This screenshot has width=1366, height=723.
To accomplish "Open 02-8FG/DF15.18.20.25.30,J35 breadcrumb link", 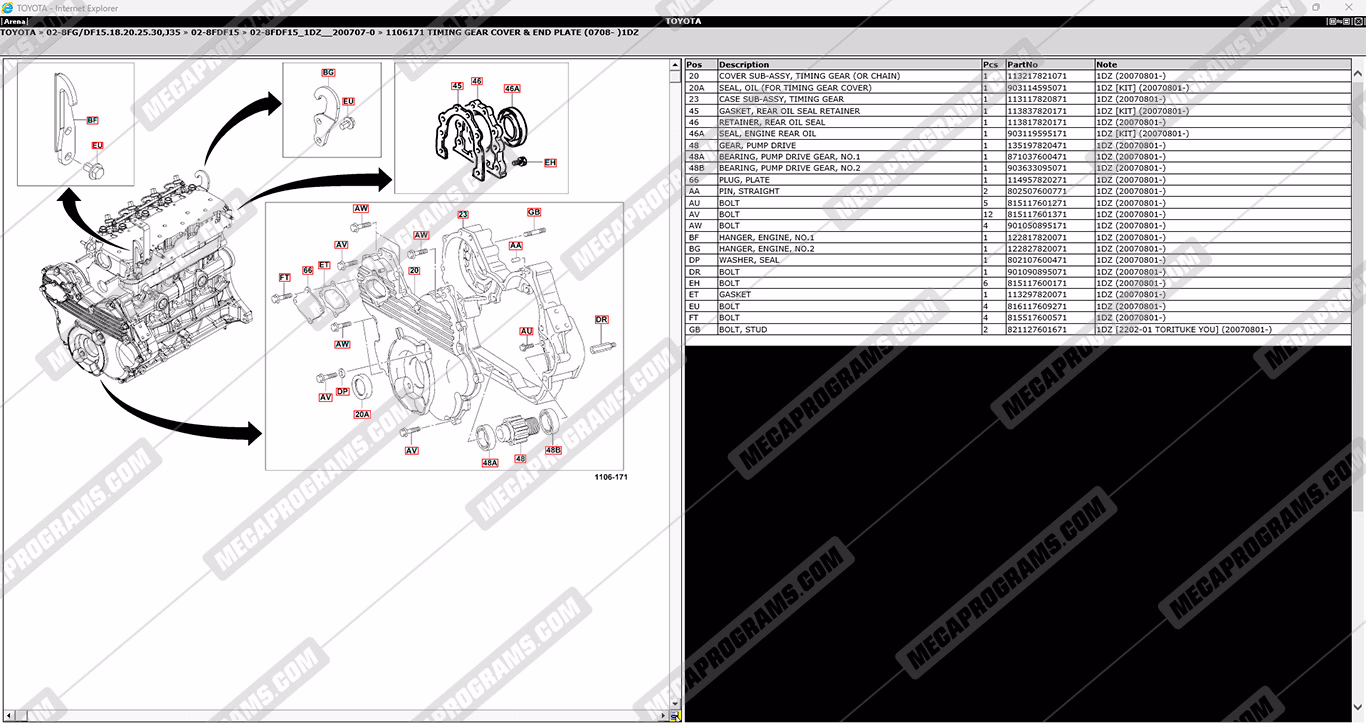I will 114,33.
